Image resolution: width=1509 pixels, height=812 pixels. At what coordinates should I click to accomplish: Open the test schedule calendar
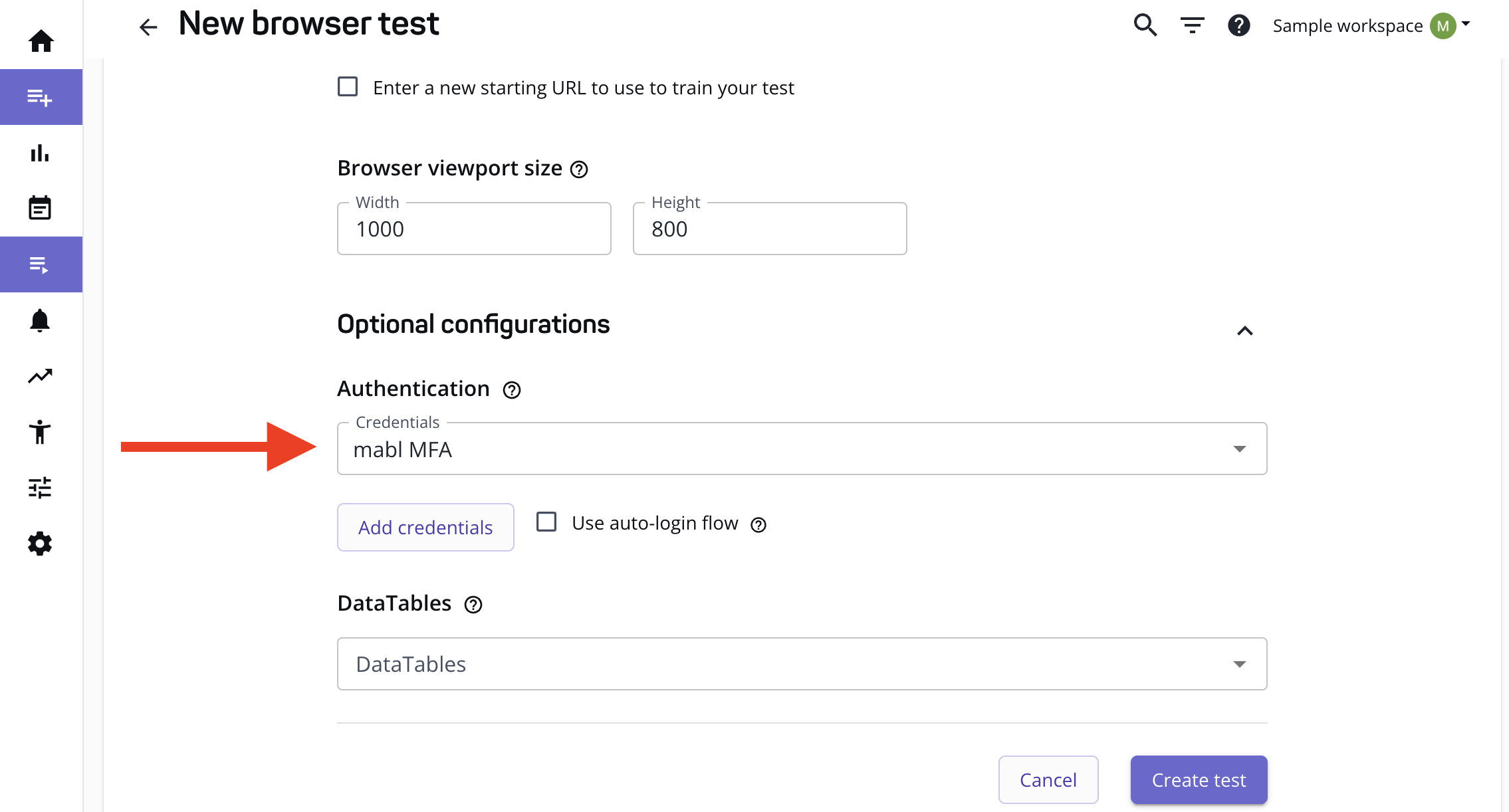click(41, 207)
